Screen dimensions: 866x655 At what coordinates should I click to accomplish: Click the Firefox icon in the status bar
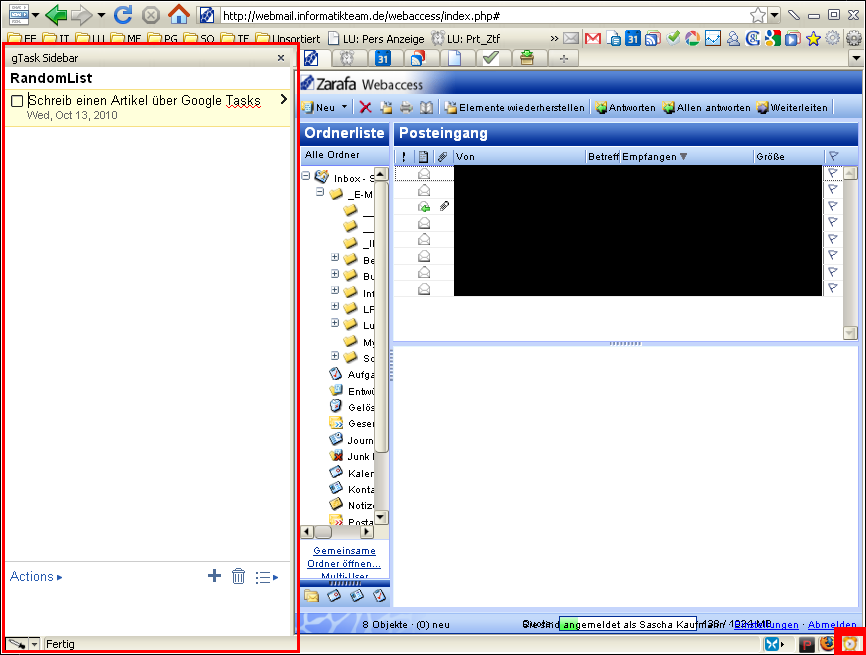click(827, 643)
